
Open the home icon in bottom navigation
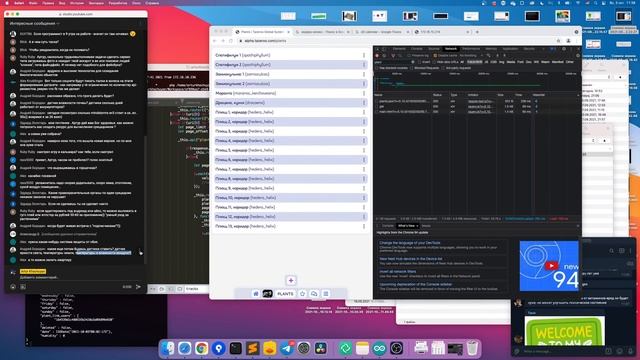tap(256, 293)
